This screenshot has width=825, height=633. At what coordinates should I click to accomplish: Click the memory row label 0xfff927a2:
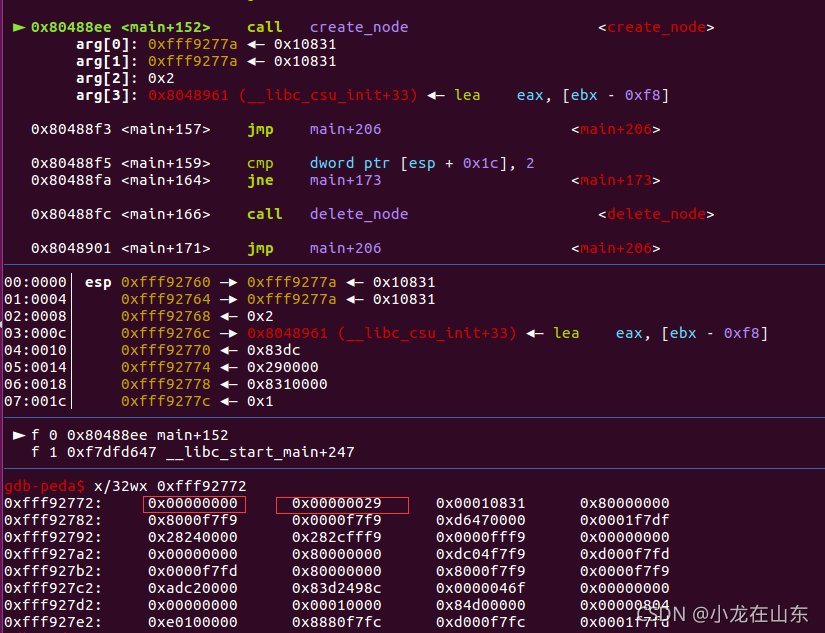[53, 555]
